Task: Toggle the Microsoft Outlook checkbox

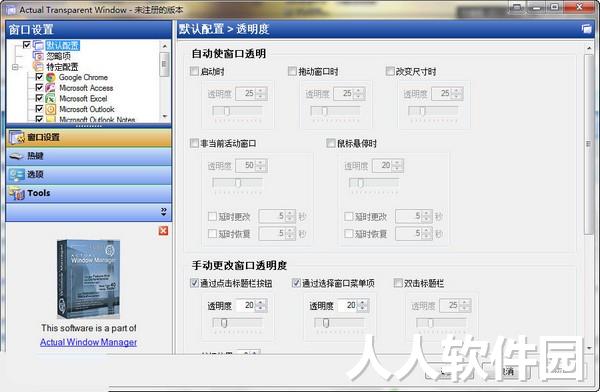Action: tap(39, 109)
